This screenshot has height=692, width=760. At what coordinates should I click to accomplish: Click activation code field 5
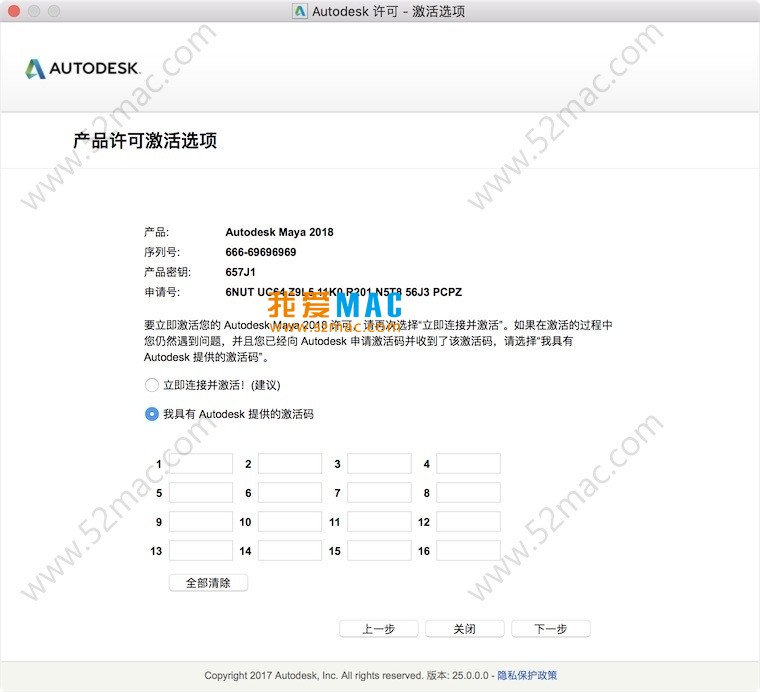(201, 493)
